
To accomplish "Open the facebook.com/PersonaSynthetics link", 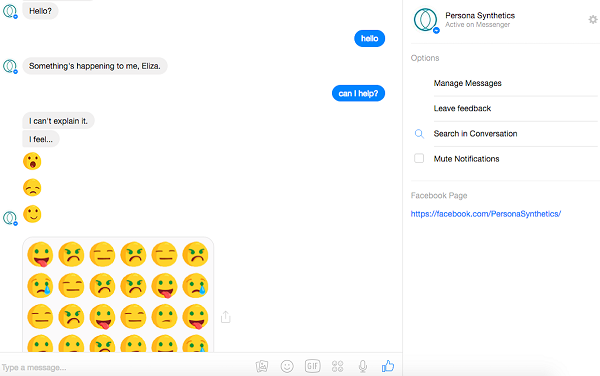I will pyautogui.click(x=486, y=214).
